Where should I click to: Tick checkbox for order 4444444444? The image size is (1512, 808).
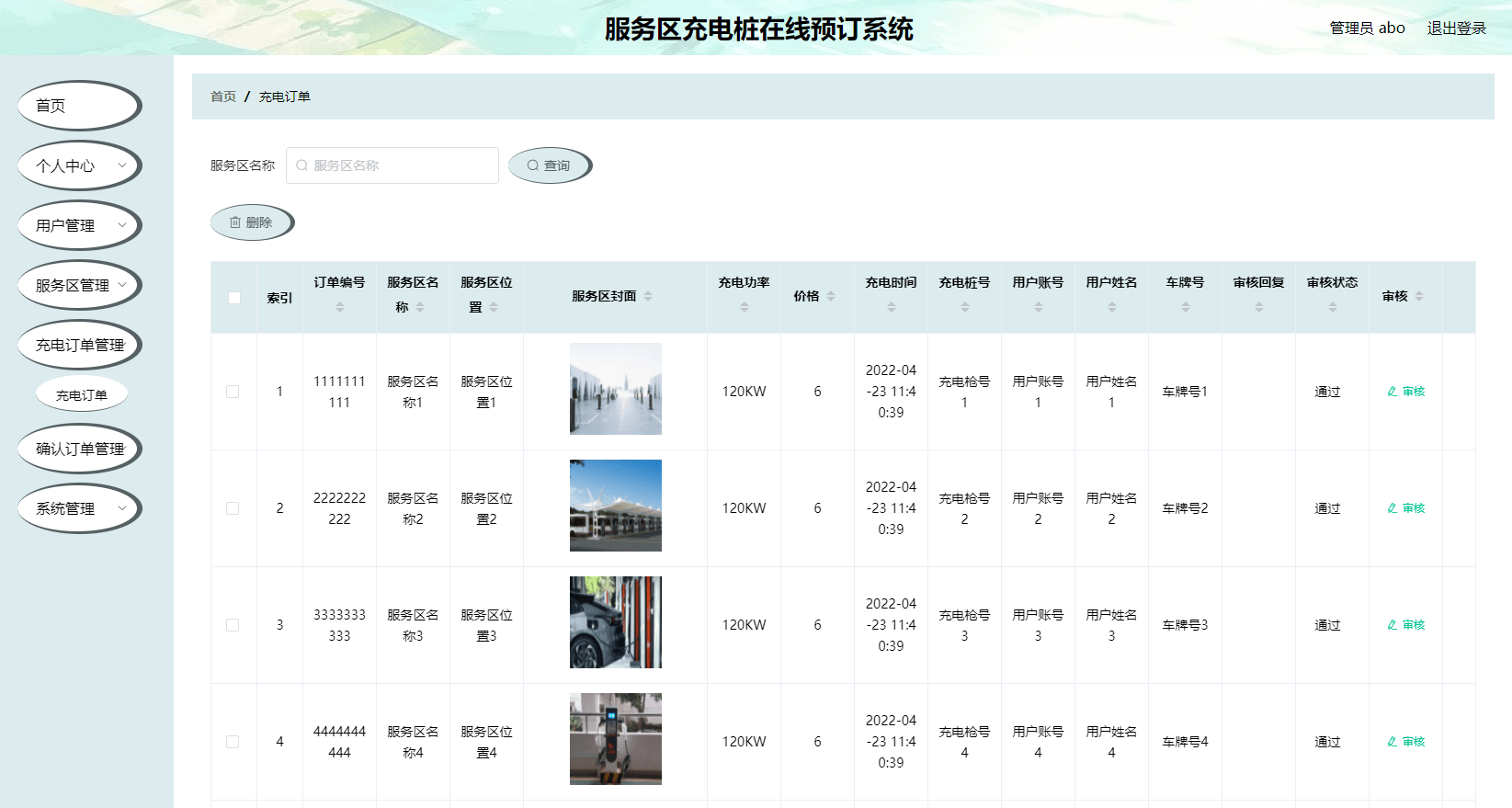tap(233, 742)
